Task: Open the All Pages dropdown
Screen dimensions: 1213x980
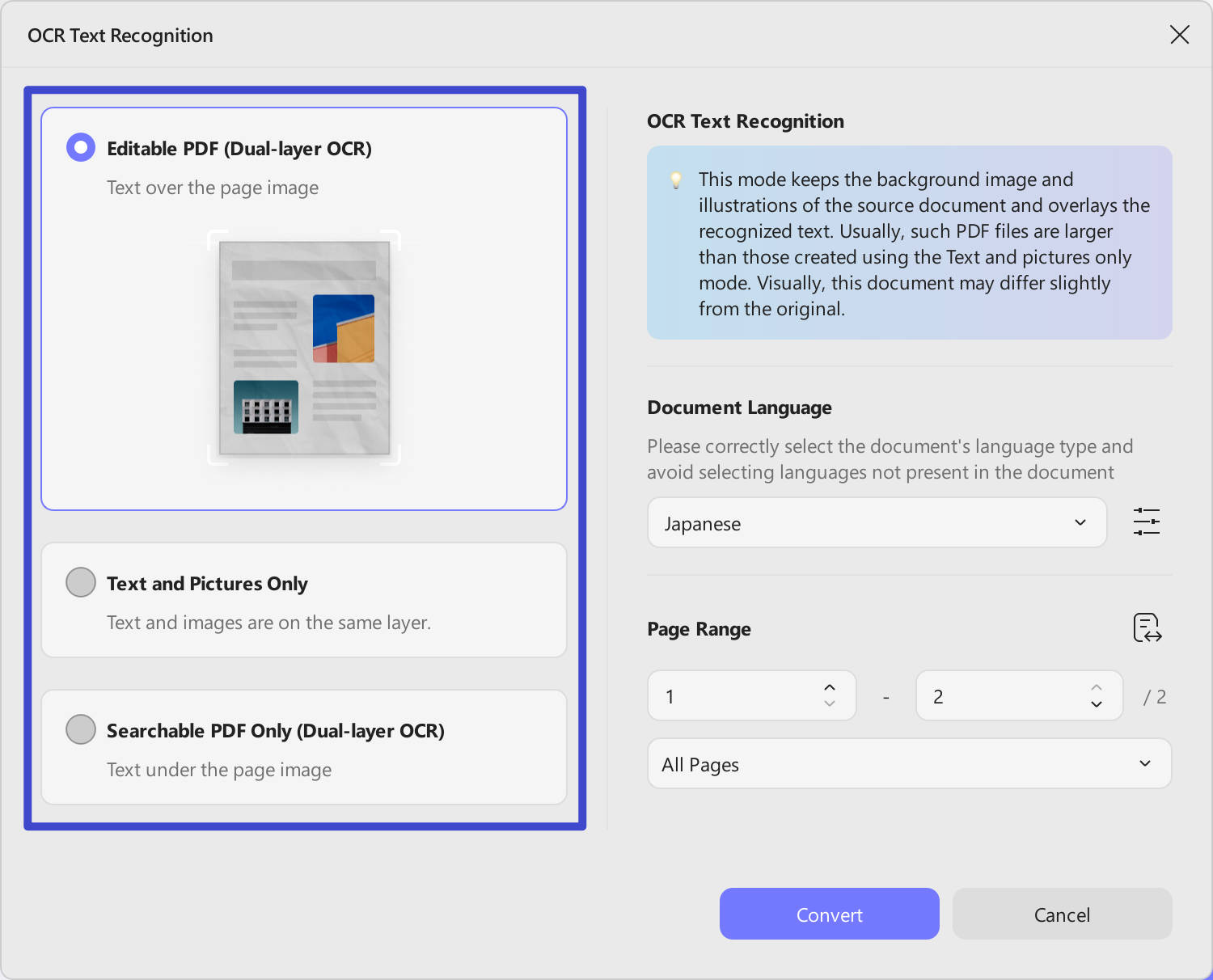Action: 910,764
